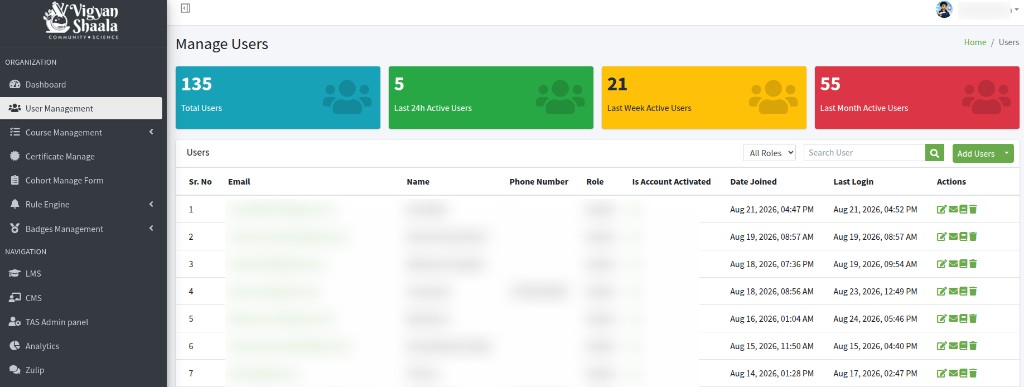Edit the user in row 7

click(x=941, y=373)
